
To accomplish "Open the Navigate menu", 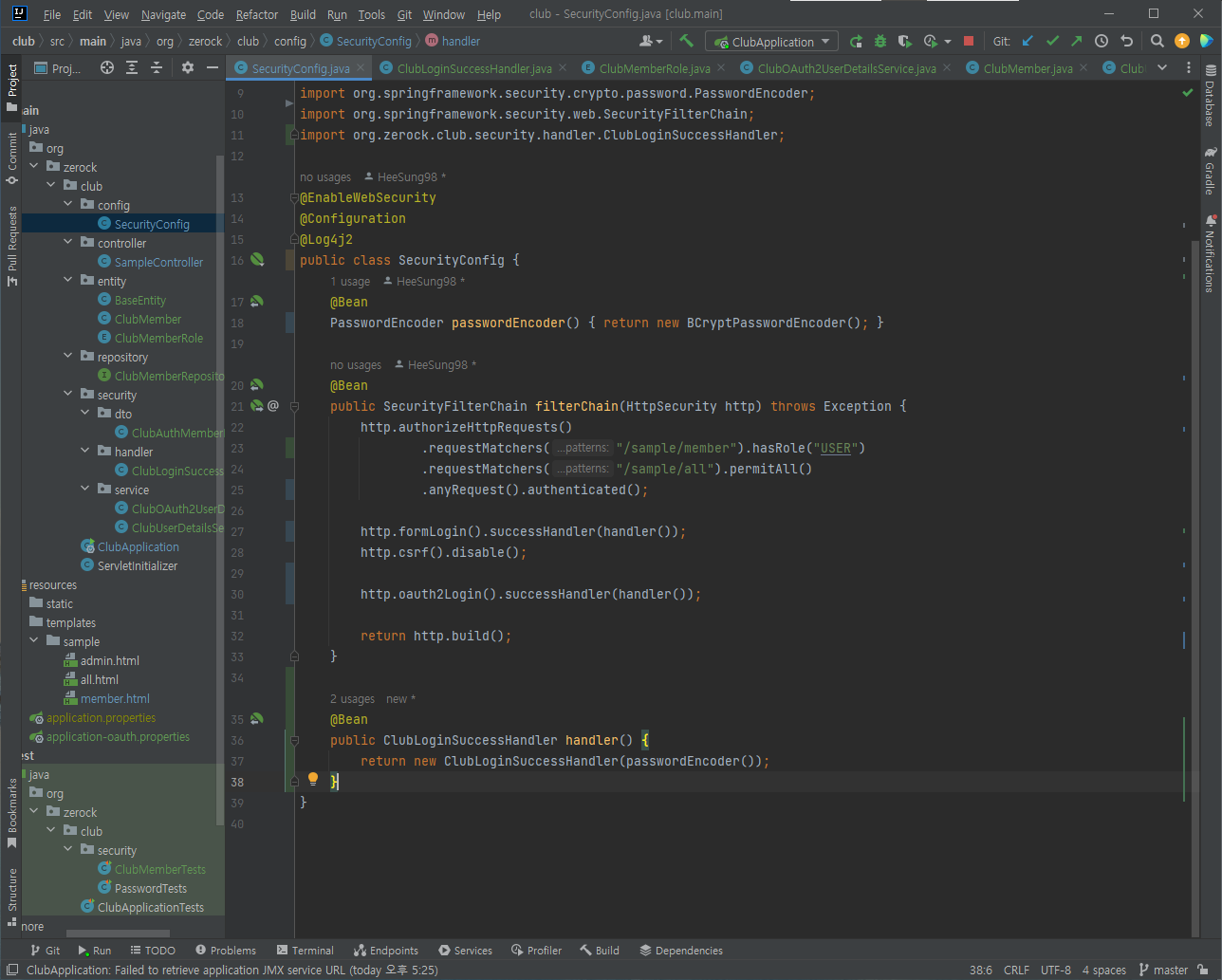I will [163, 14].
